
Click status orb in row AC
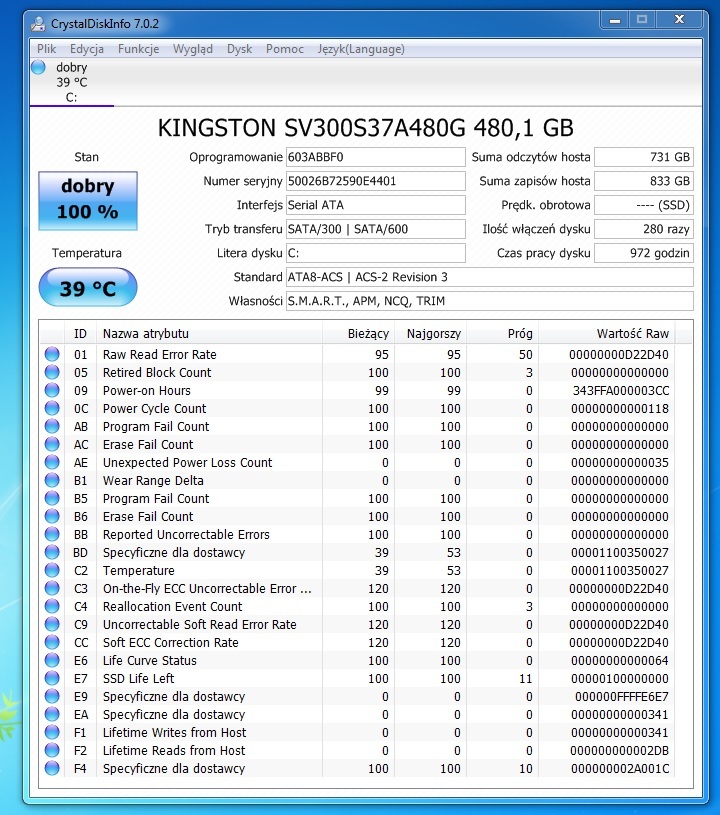click(x=52, y=444)
